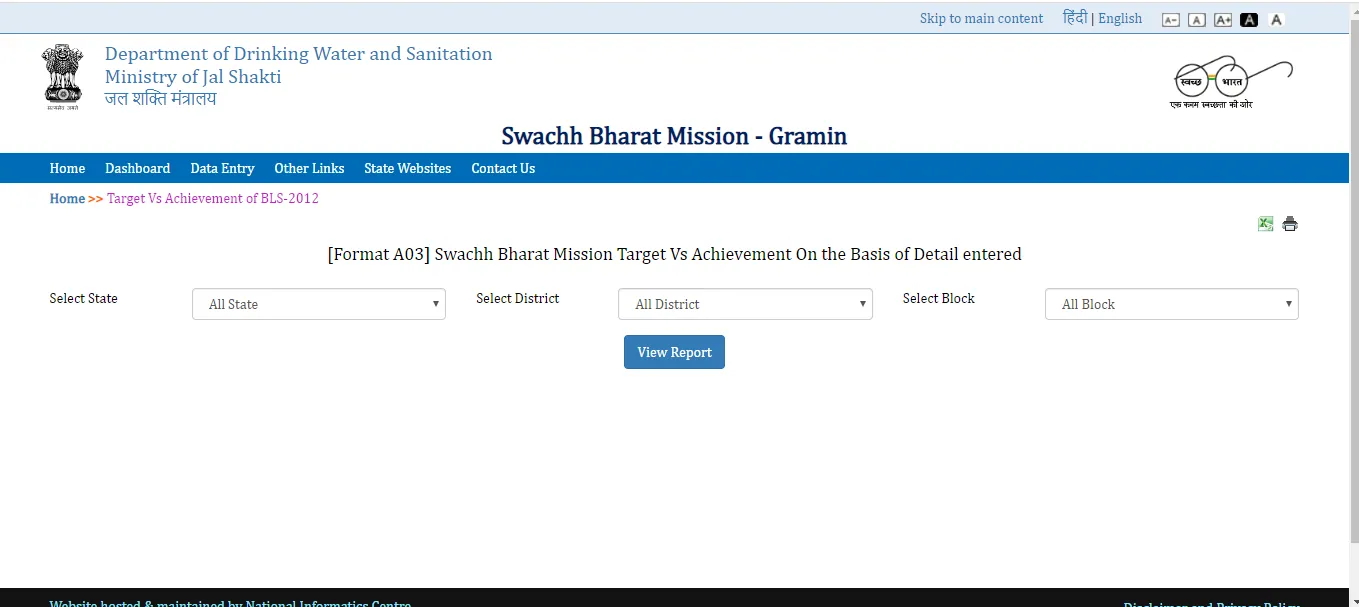Click the national emblem logo

click(63, 77)
